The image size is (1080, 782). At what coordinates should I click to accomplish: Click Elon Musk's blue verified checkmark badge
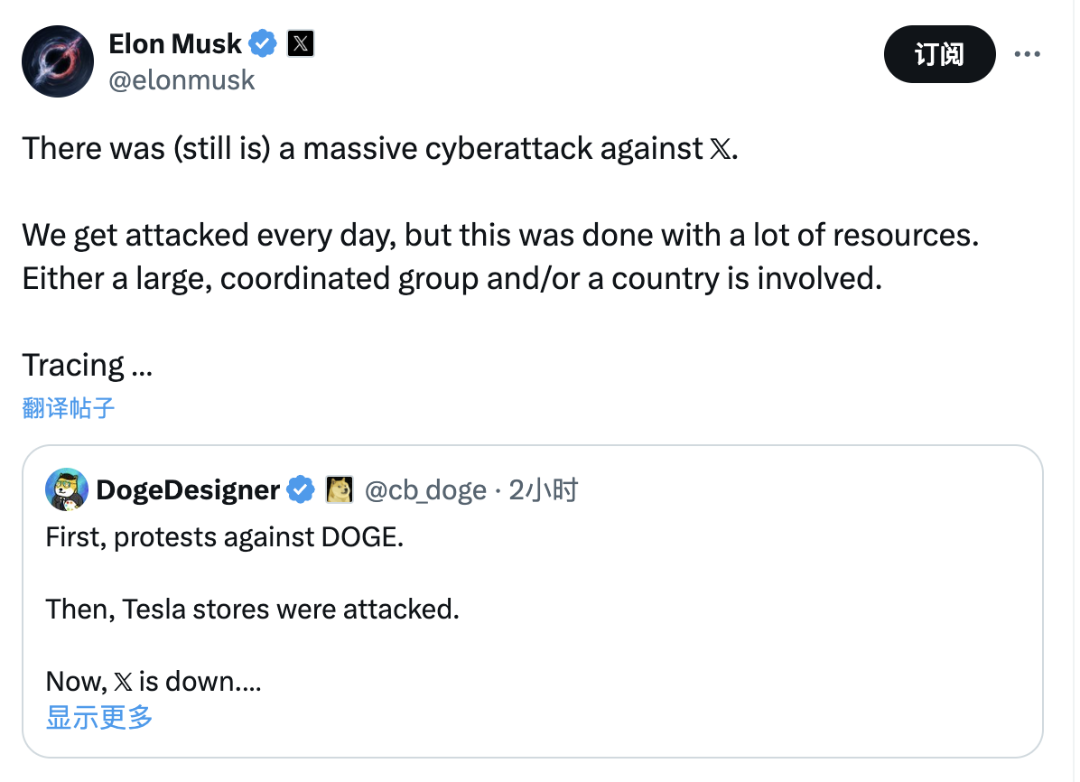pos(262,44)
